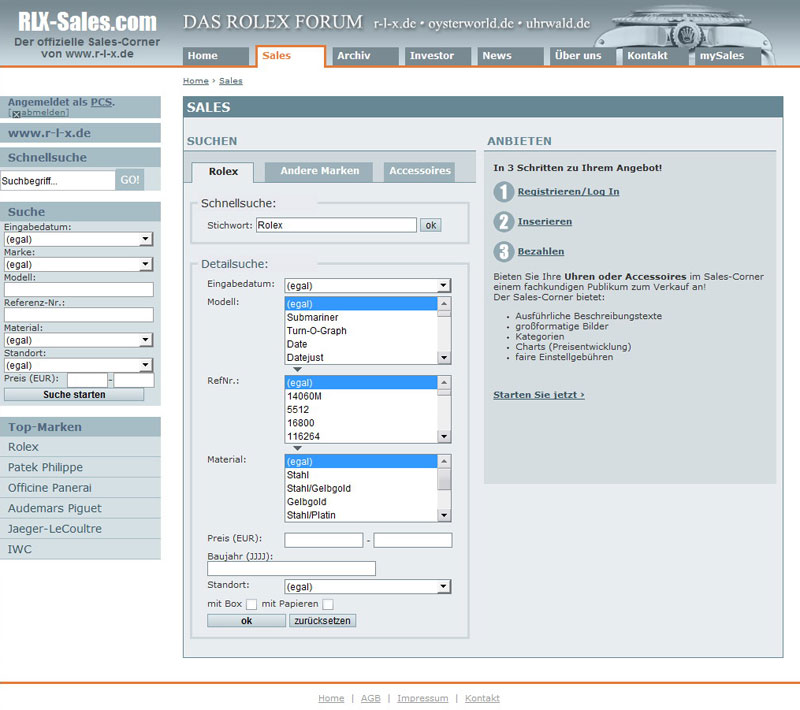Select Submariner in Modell list
Screen dimensions: 800x710
361,317
